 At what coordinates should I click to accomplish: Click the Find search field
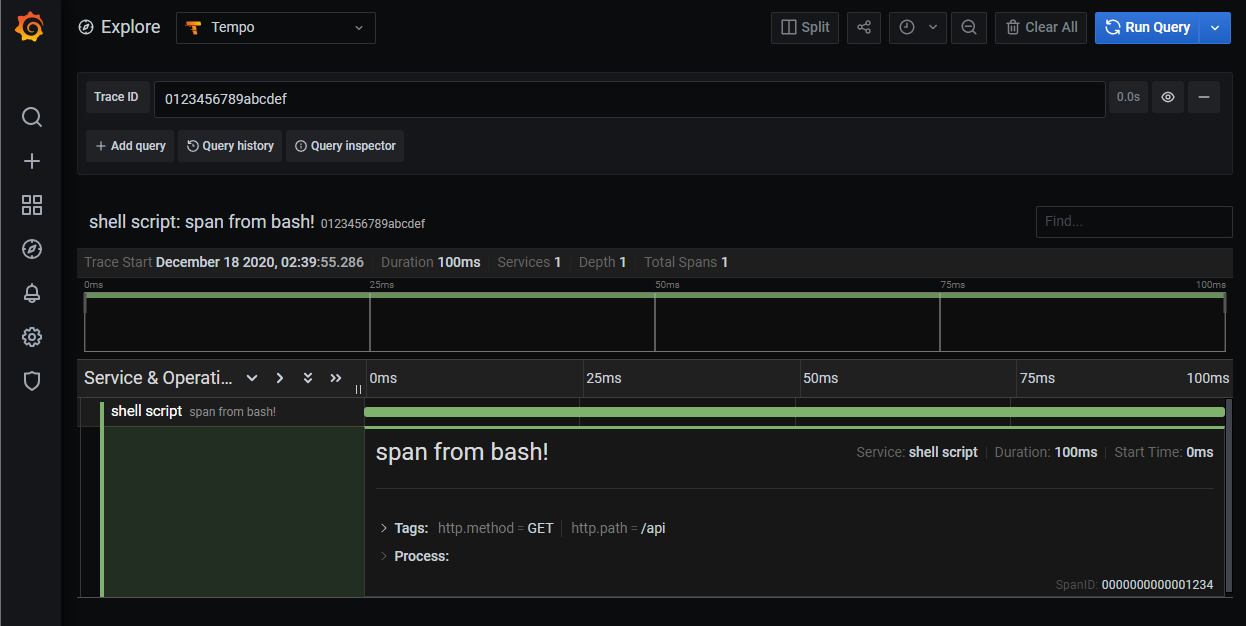tap(1134, 221)
